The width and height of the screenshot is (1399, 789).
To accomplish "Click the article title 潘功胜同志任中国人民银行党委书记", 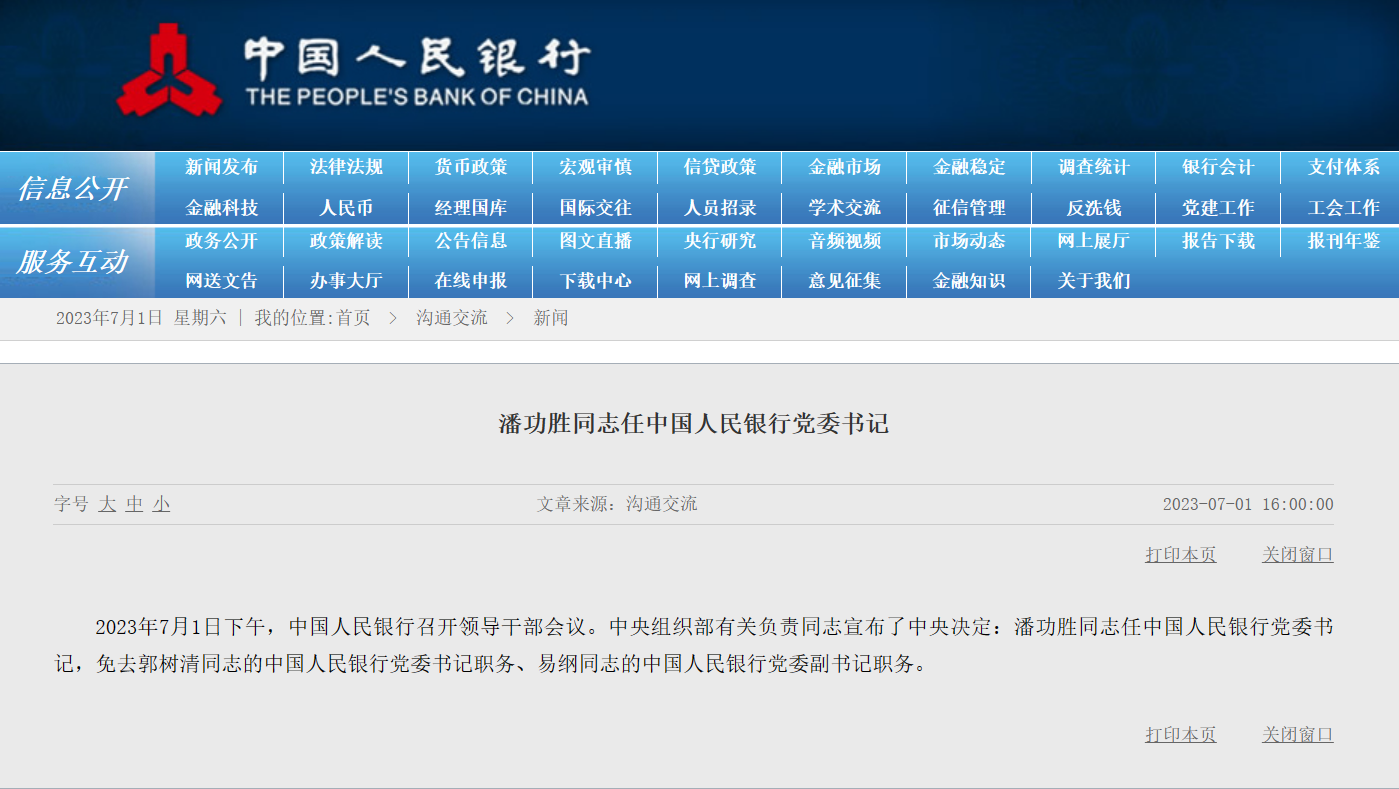I will click(693, 424).
